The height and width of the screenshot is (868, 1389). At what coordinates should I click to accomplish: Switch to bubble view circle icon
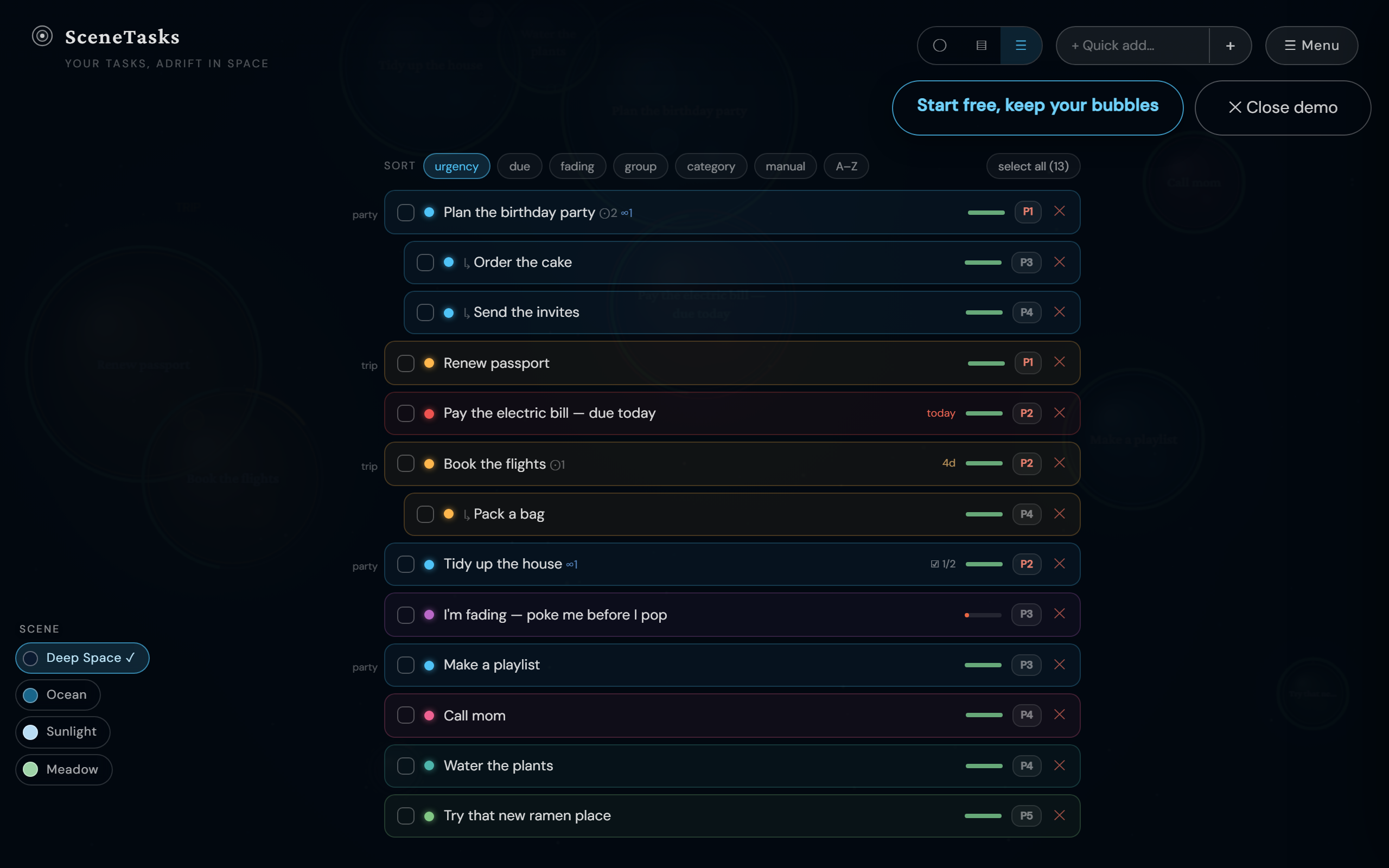(940, 46)
